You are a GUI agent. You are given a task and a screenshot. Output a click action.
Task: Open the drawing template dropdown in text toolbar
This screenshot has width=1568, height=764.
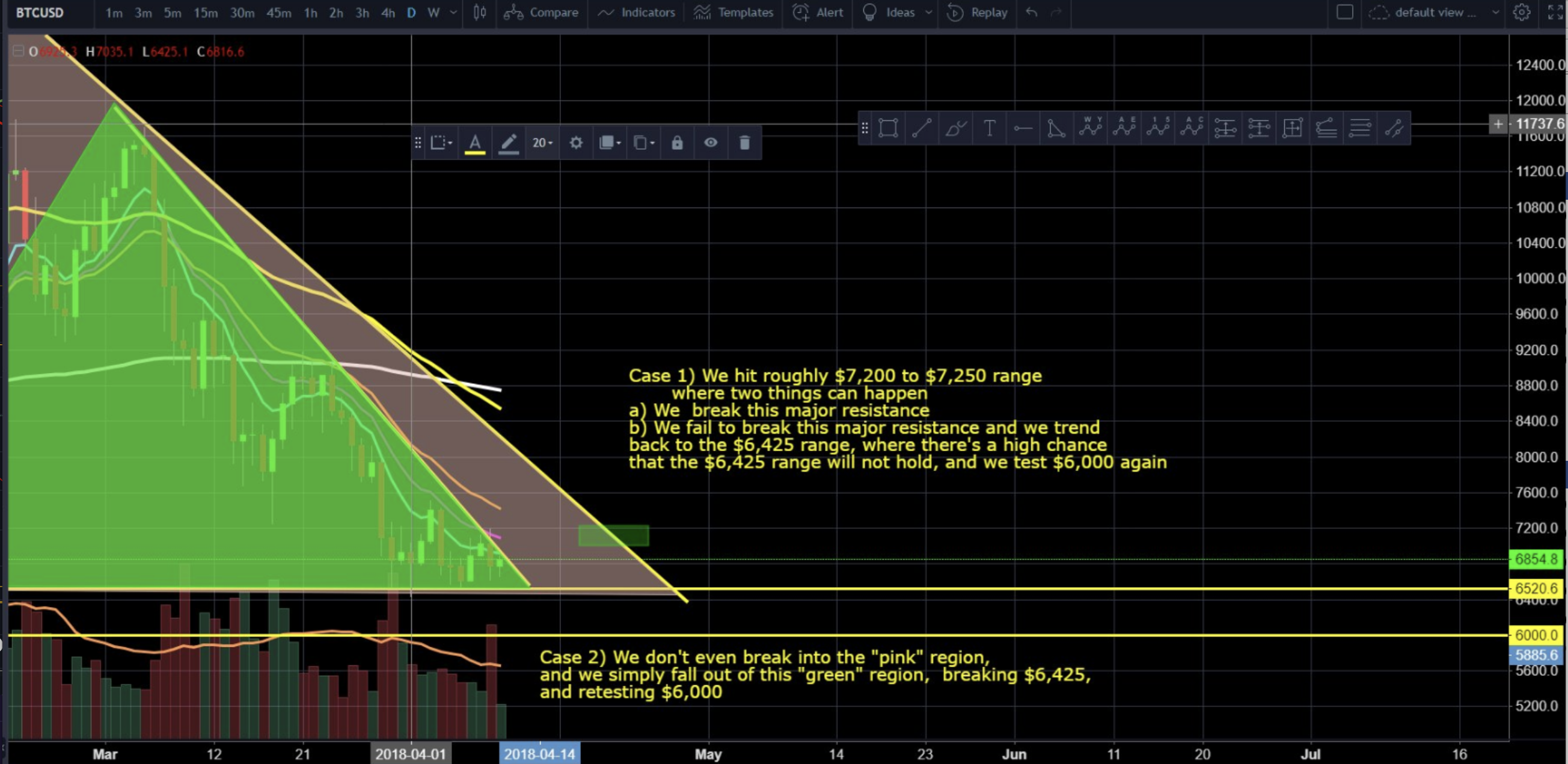pyautogui.click(x=441, y=143)
